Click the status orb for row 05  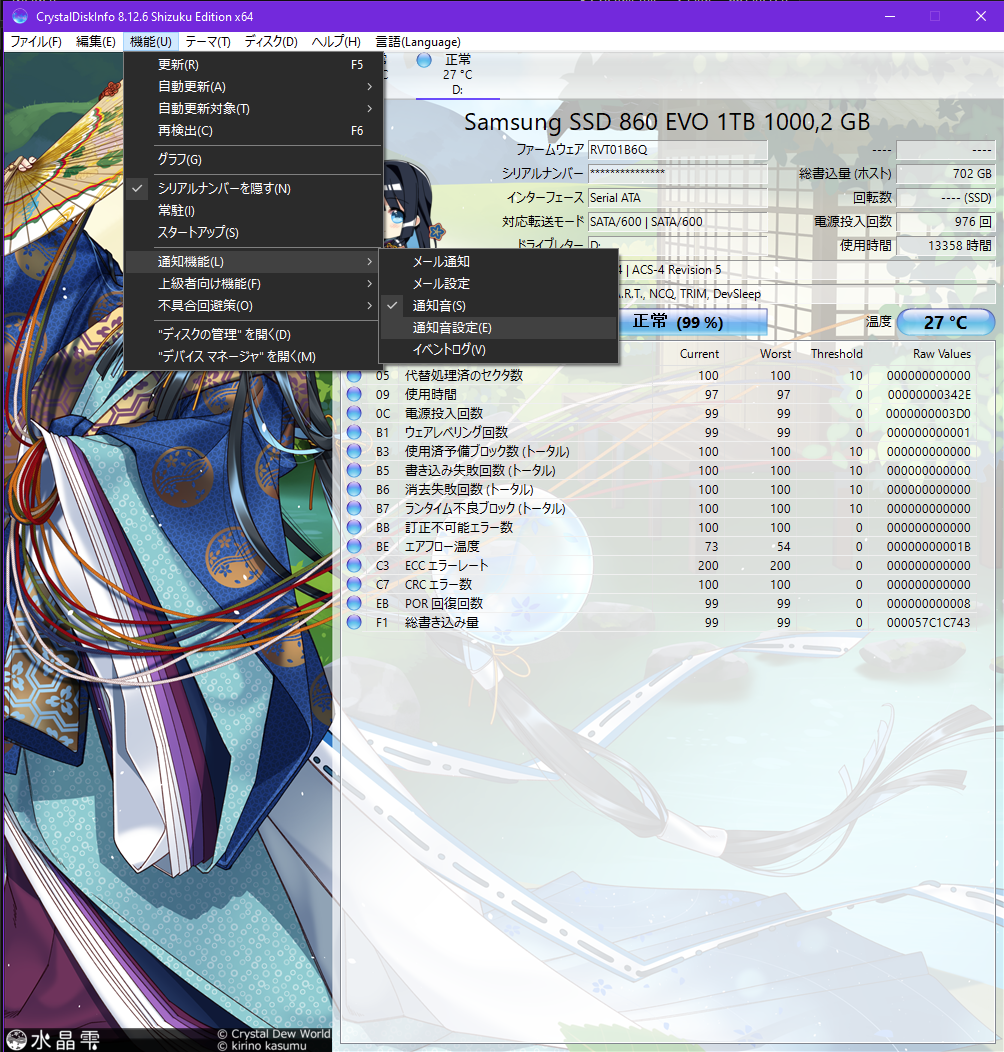pos(354,375)
